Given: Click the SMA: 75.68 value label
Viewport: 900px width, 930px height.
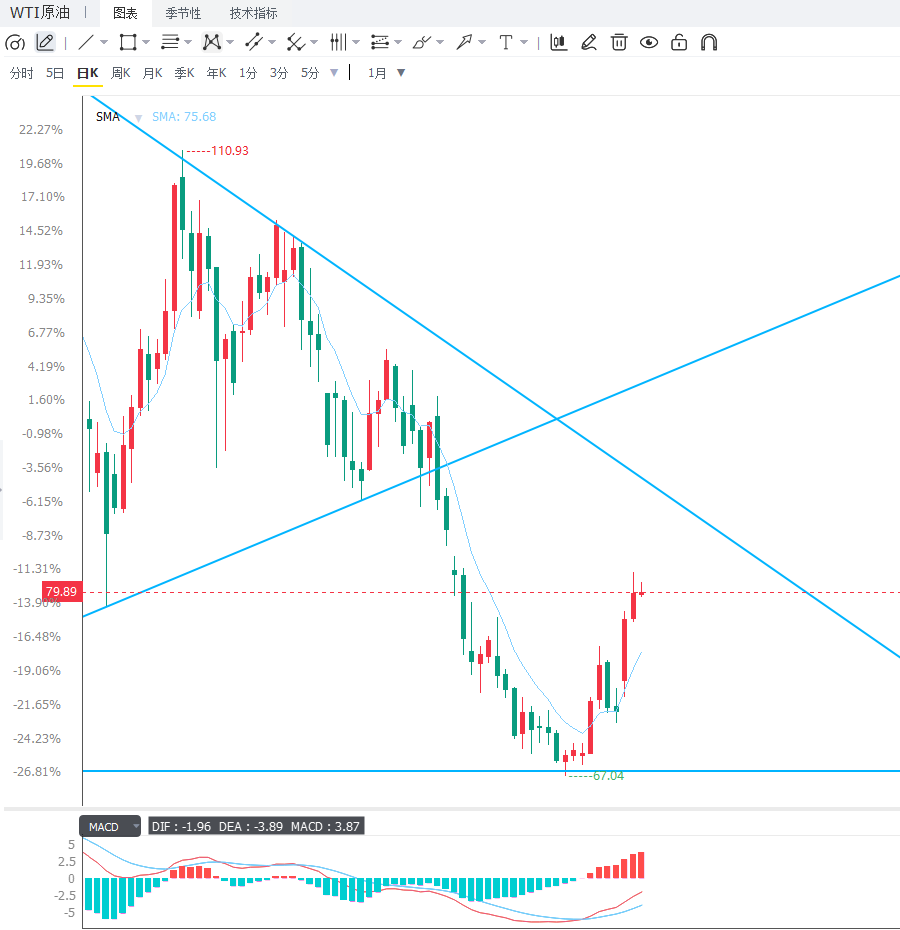Looking at the screenshot, I should [x=184, y=117].
